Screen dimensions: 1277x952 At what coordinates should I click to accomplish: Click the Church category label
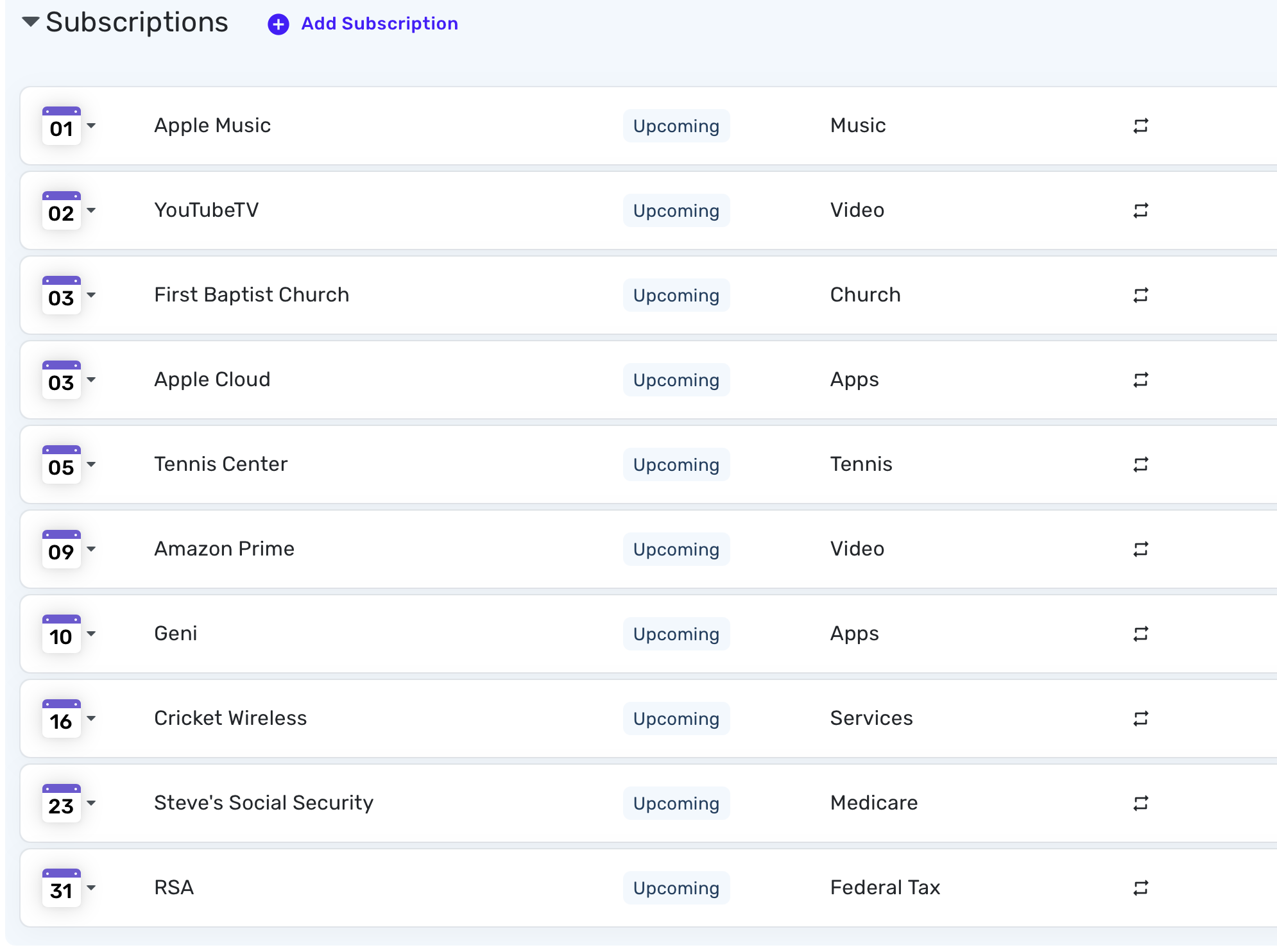pos(866,295)
